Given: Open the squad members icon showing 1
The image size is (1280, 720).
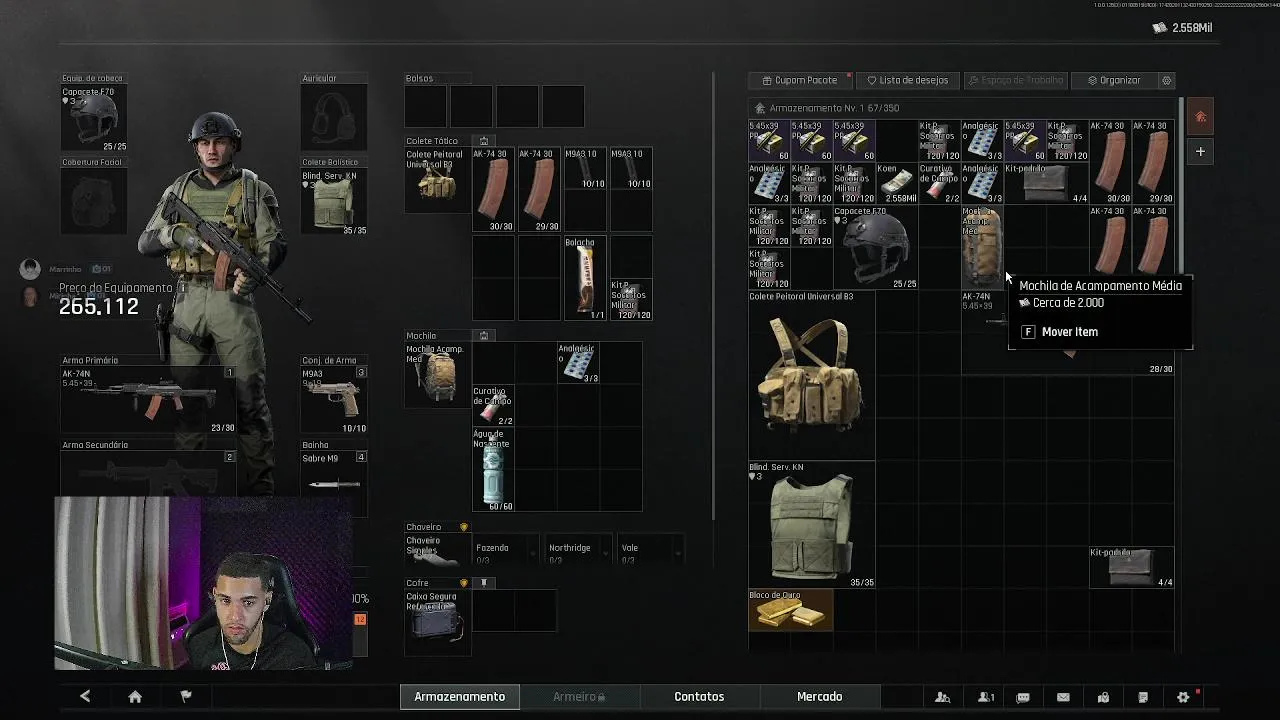Looking at the screenshot, I should (986, 697).
